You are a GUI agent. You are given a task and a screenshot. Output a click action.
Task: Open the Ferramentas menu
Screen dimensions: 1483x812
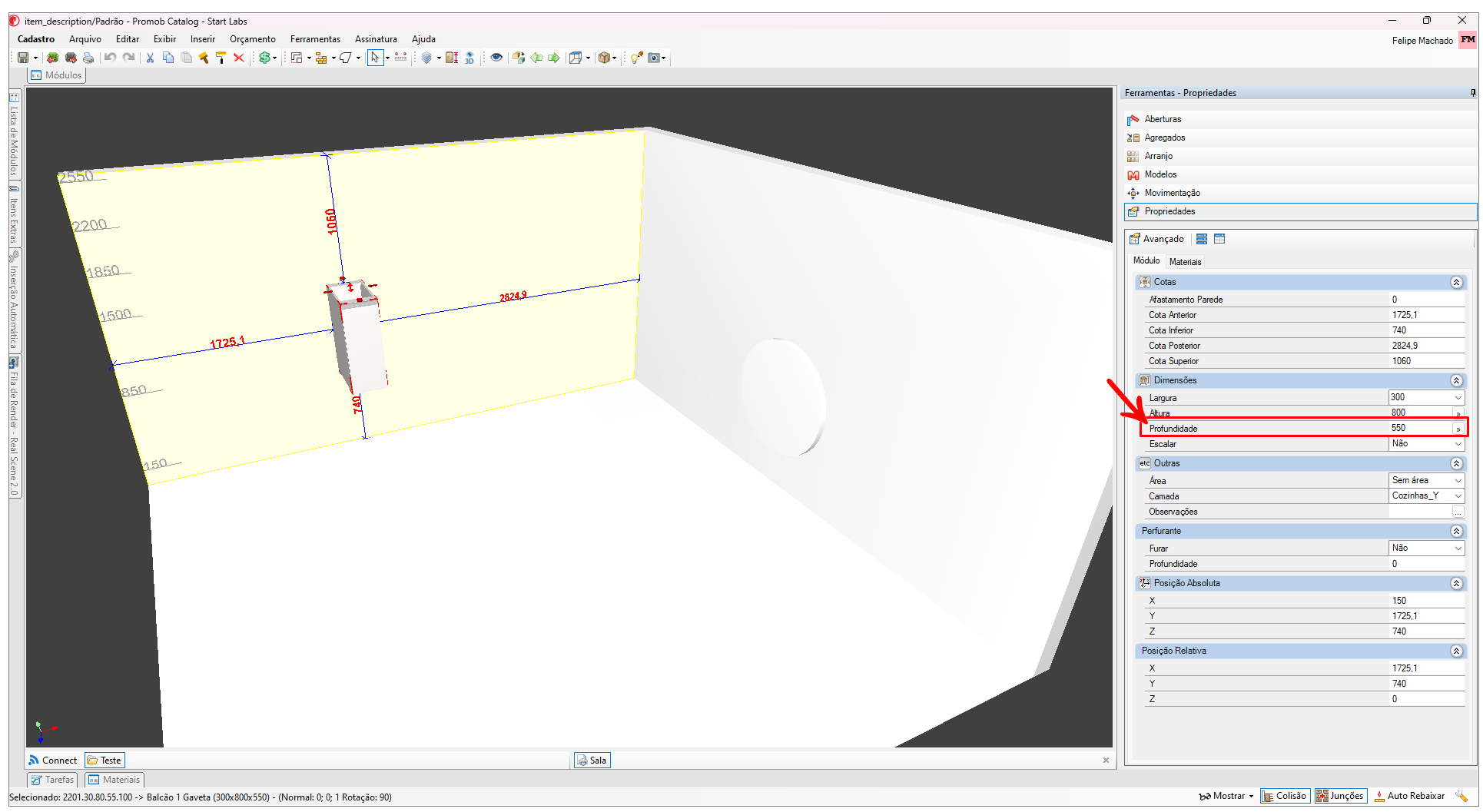(315, 39)
